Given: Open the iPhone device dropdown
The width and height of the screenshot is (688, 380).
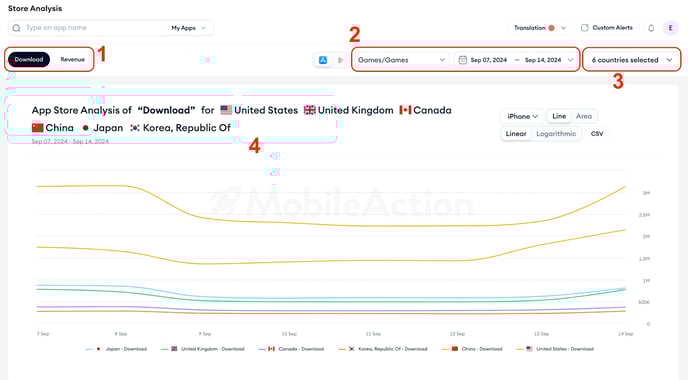Looking at the screenshot, I should (x=522, y=116).
